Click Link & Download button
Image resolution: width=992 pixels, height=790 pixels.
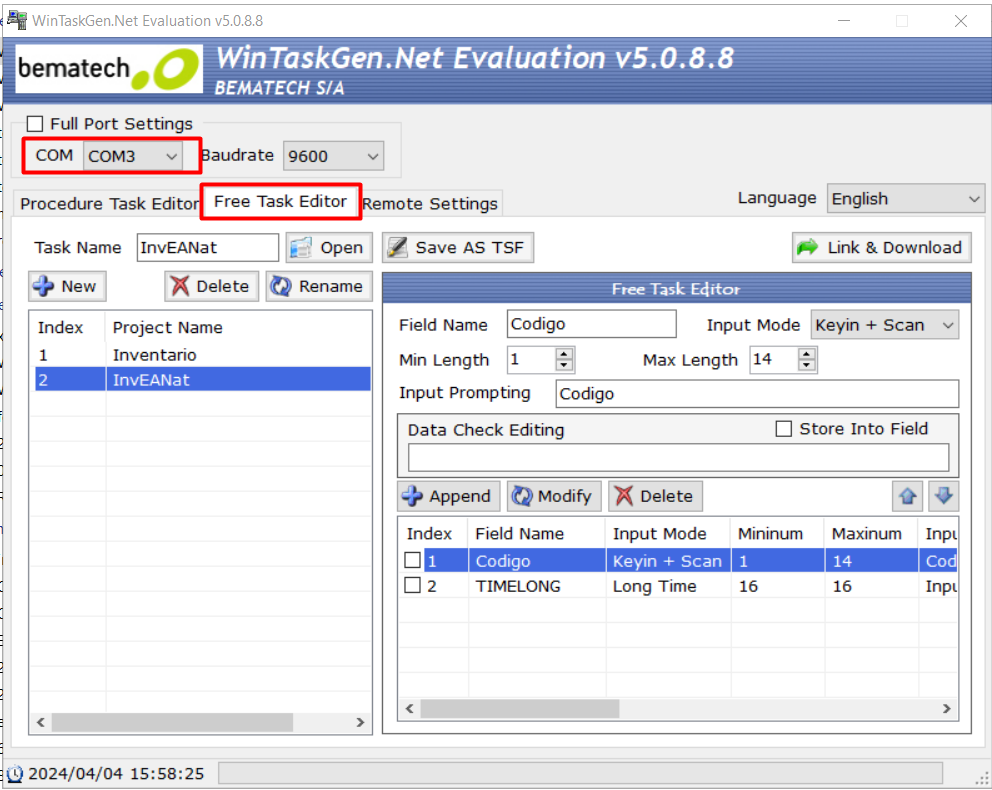click(881, 247)
